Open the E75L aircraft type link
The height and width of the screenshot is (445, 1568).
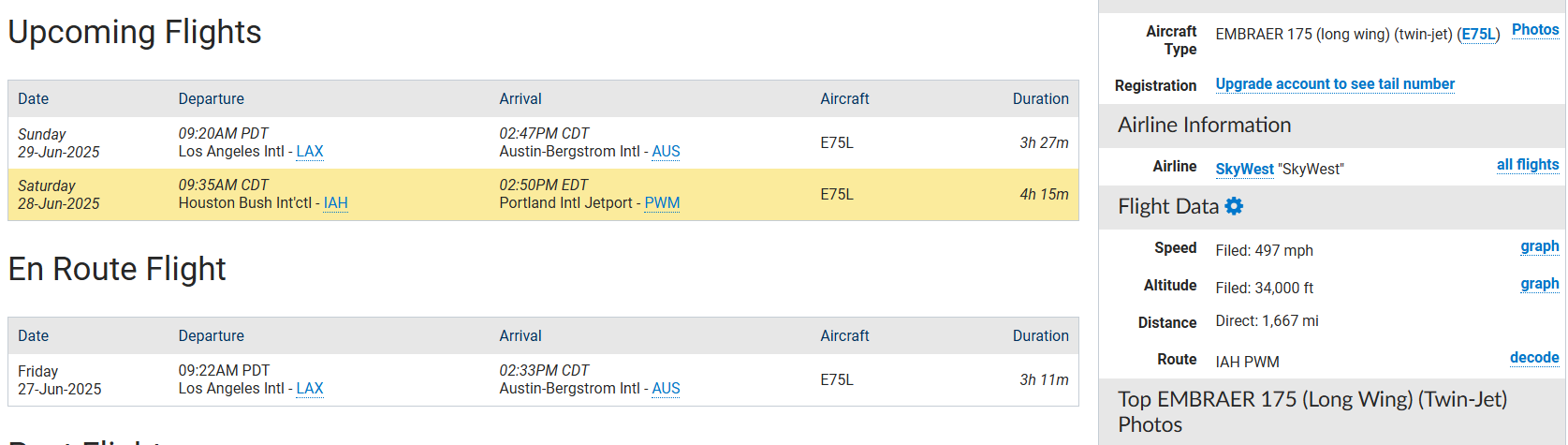point(1478,35)
